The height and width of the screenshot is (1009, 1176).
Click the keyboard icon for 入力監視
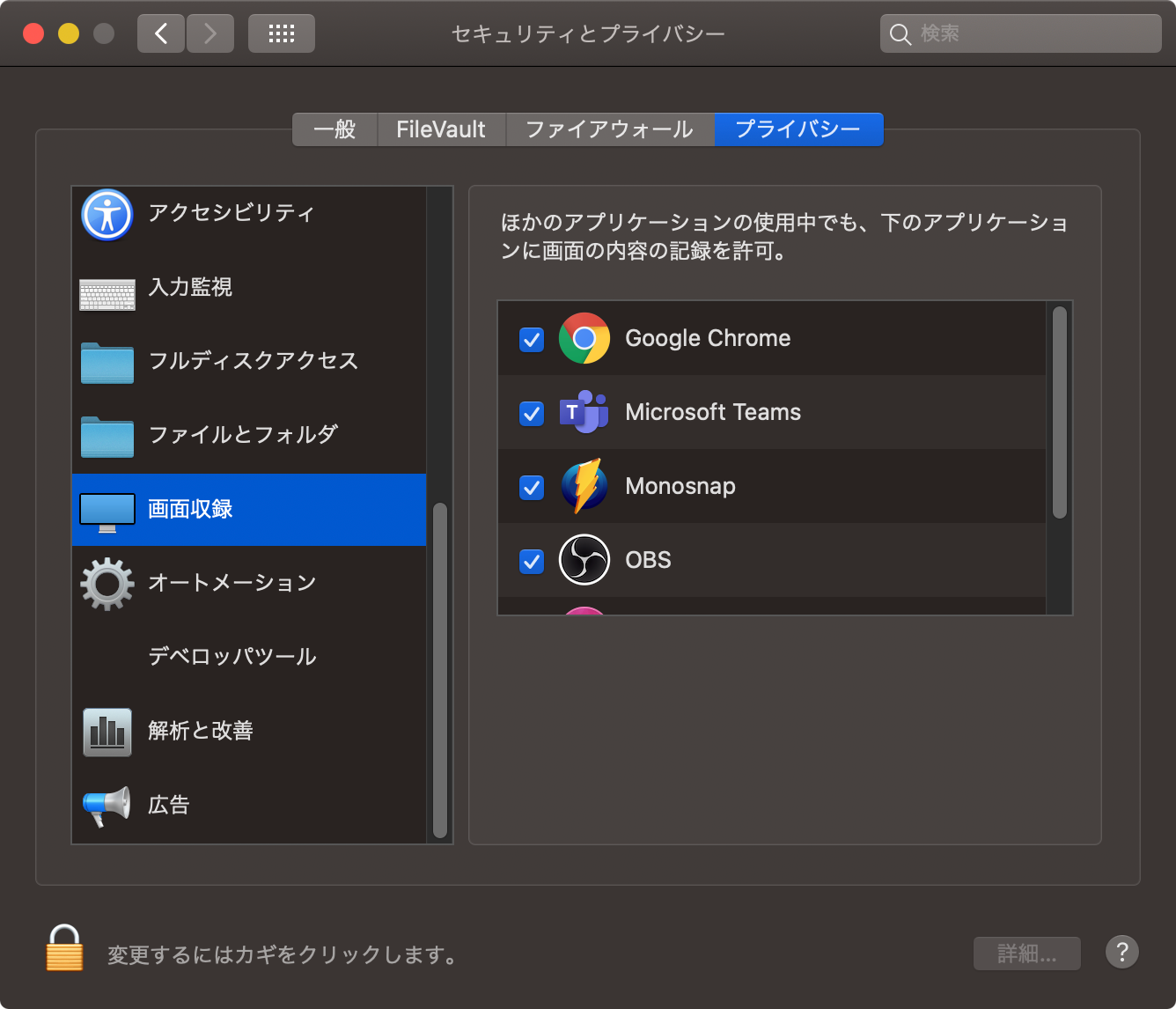(107, 295)
